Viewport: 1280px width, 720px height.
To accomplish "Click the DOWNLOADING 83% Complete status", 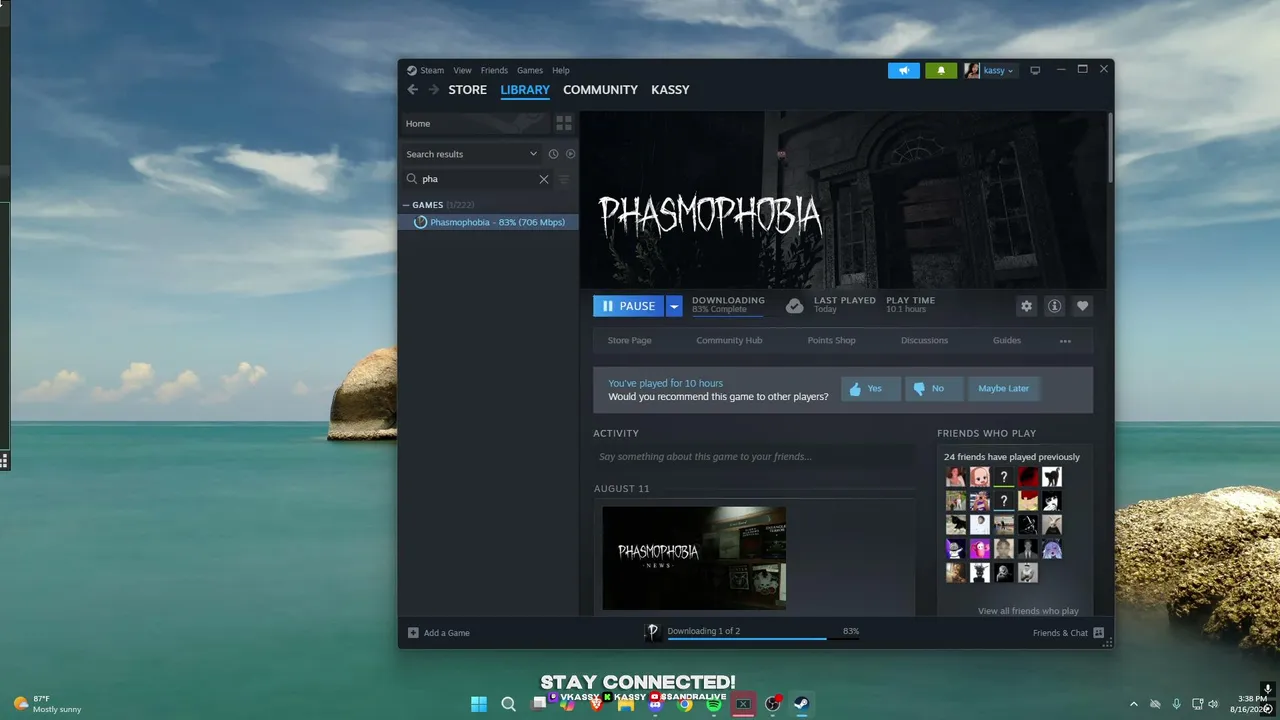I will point(728,305).
